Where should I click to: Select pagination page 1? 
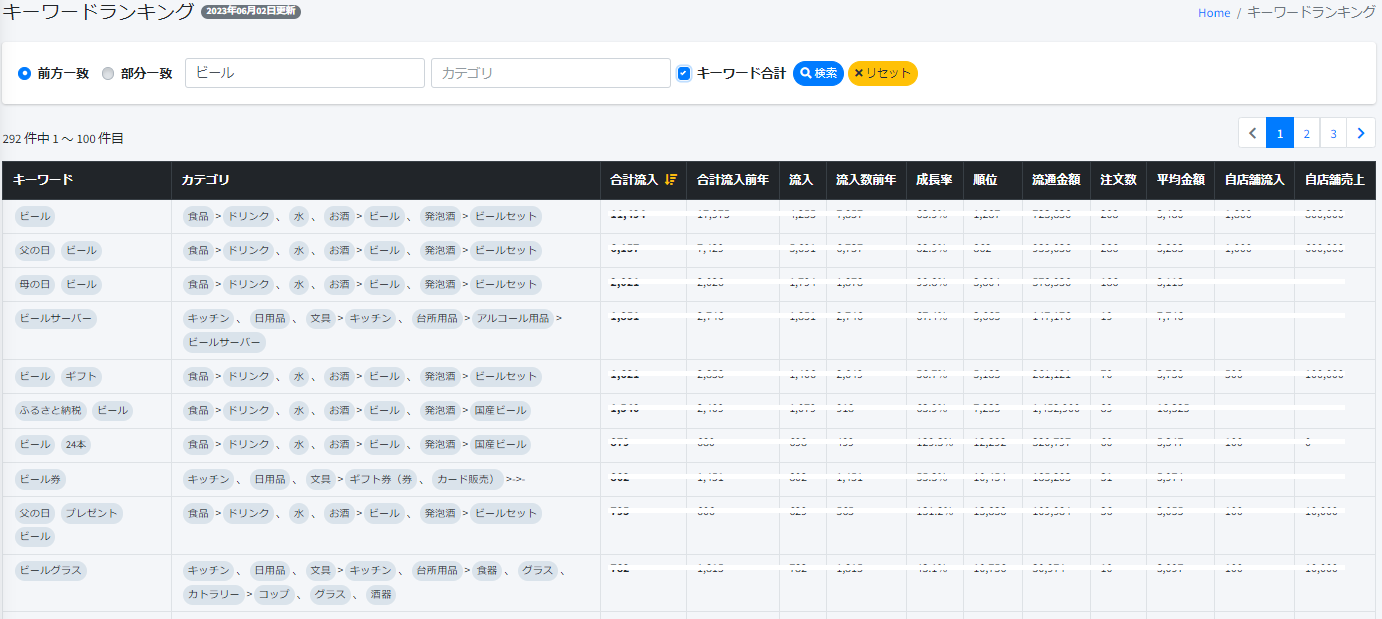tap(1280, 132)
